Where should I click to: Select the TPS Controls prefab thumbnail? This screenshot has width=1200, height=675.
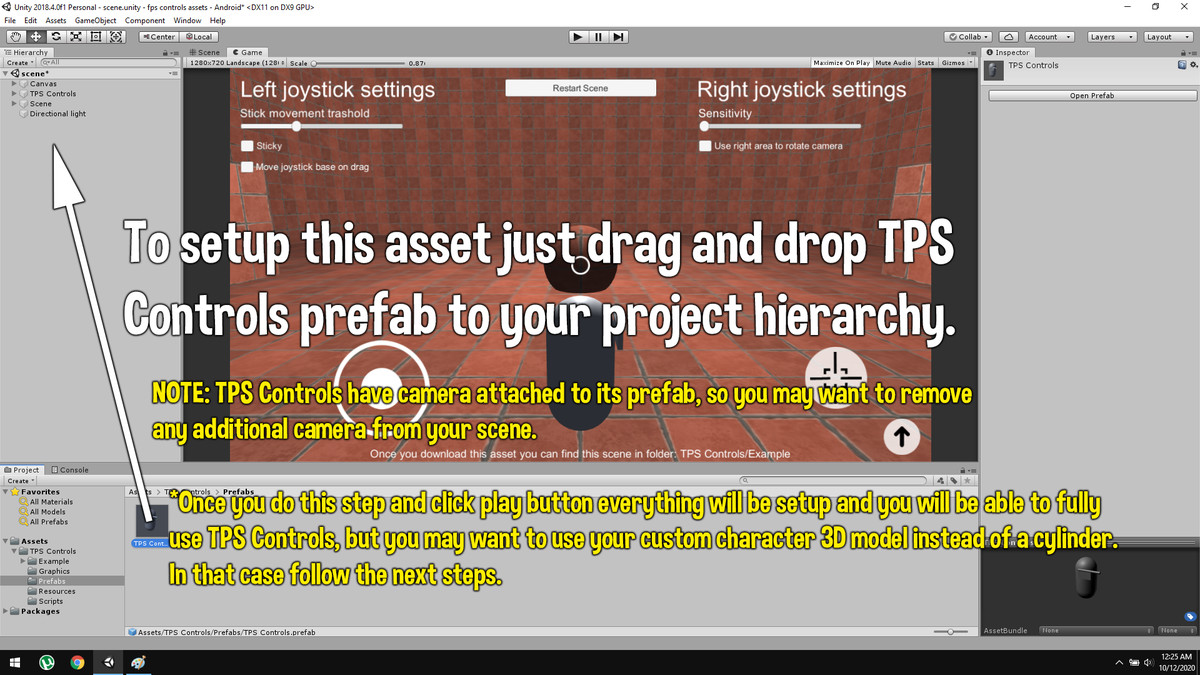[x=151, y=520]
